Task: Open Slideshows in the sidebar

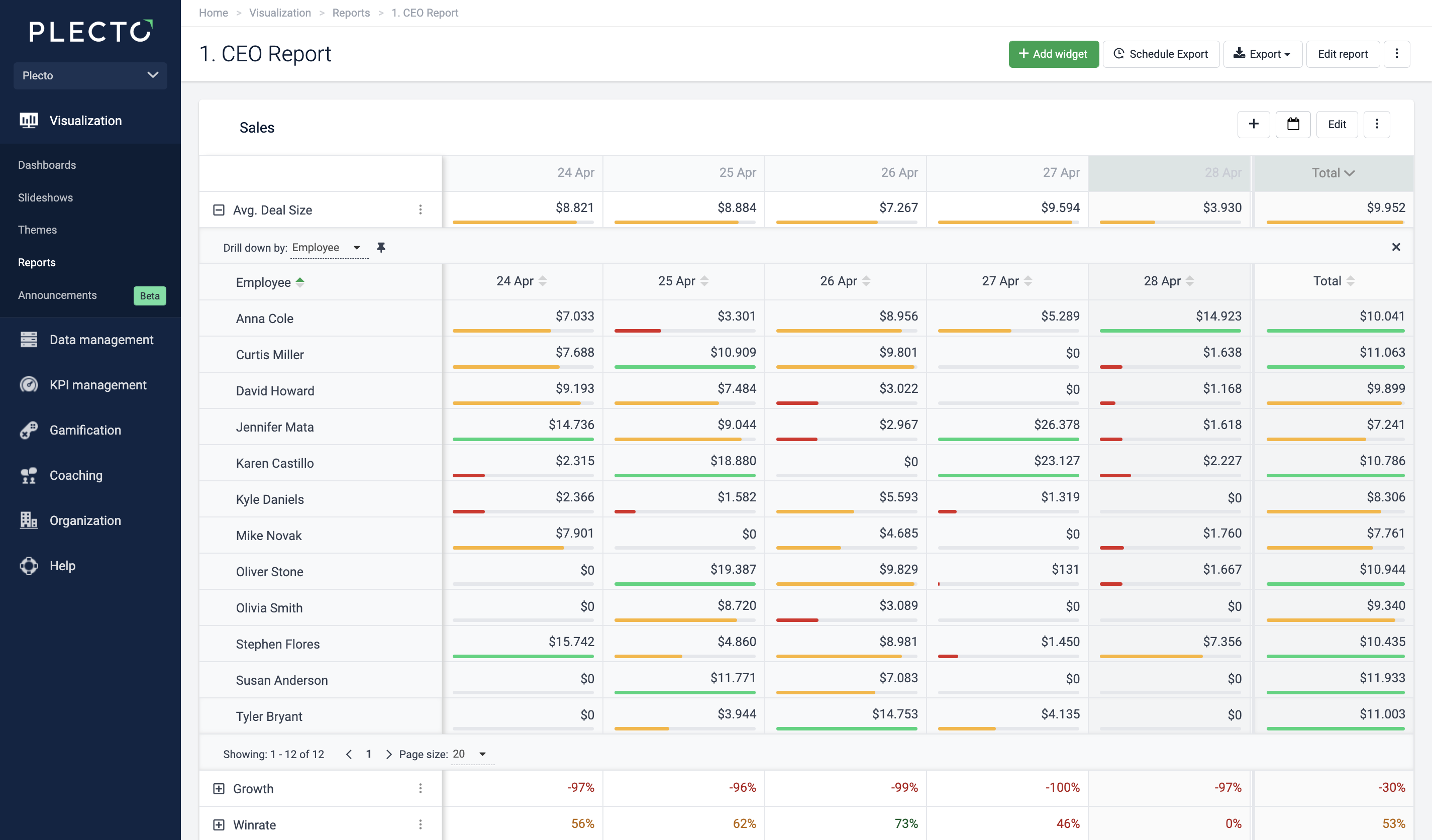Action: (x=45, y=198)
